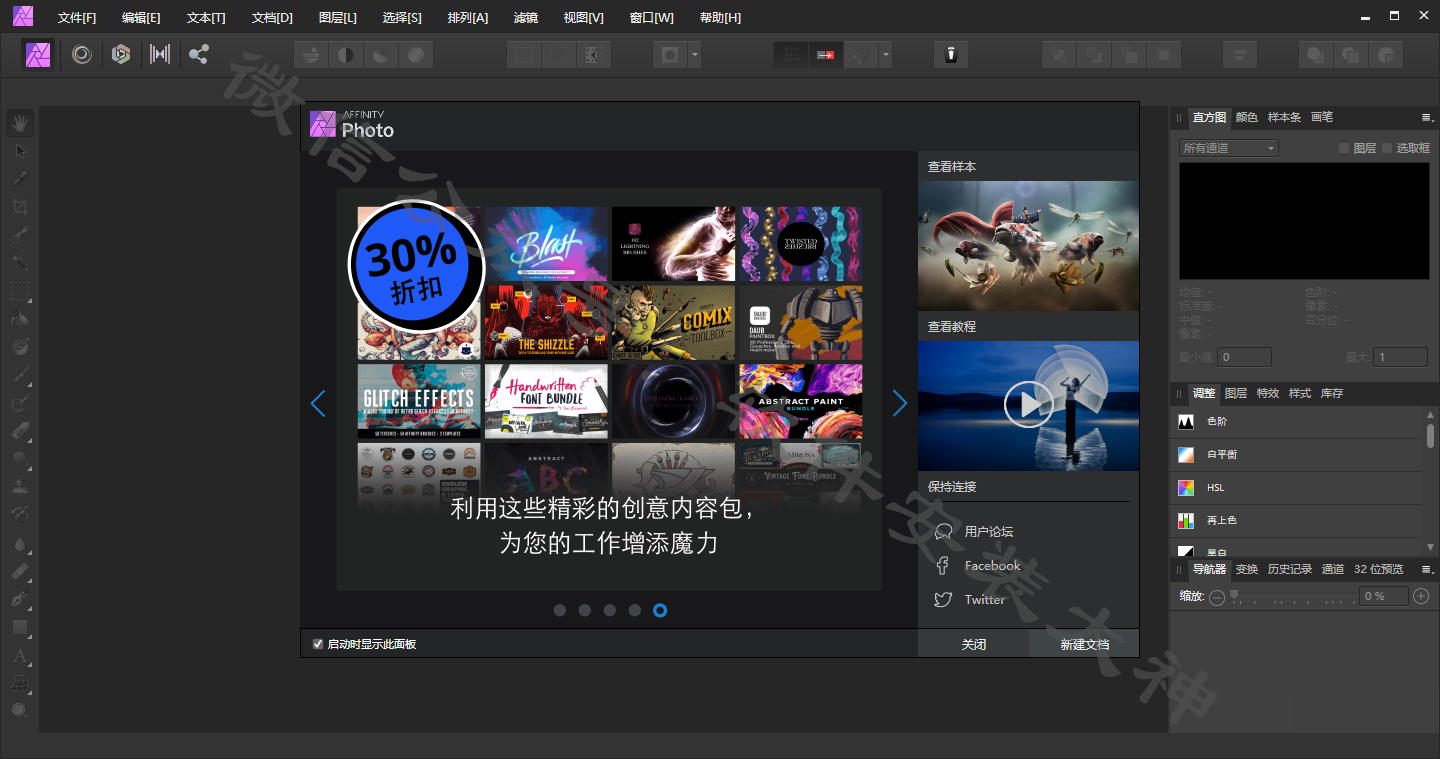Add an HSL adjustment
The image size is (1440, 759).
pyautogui.click(x=1295, y=488)
